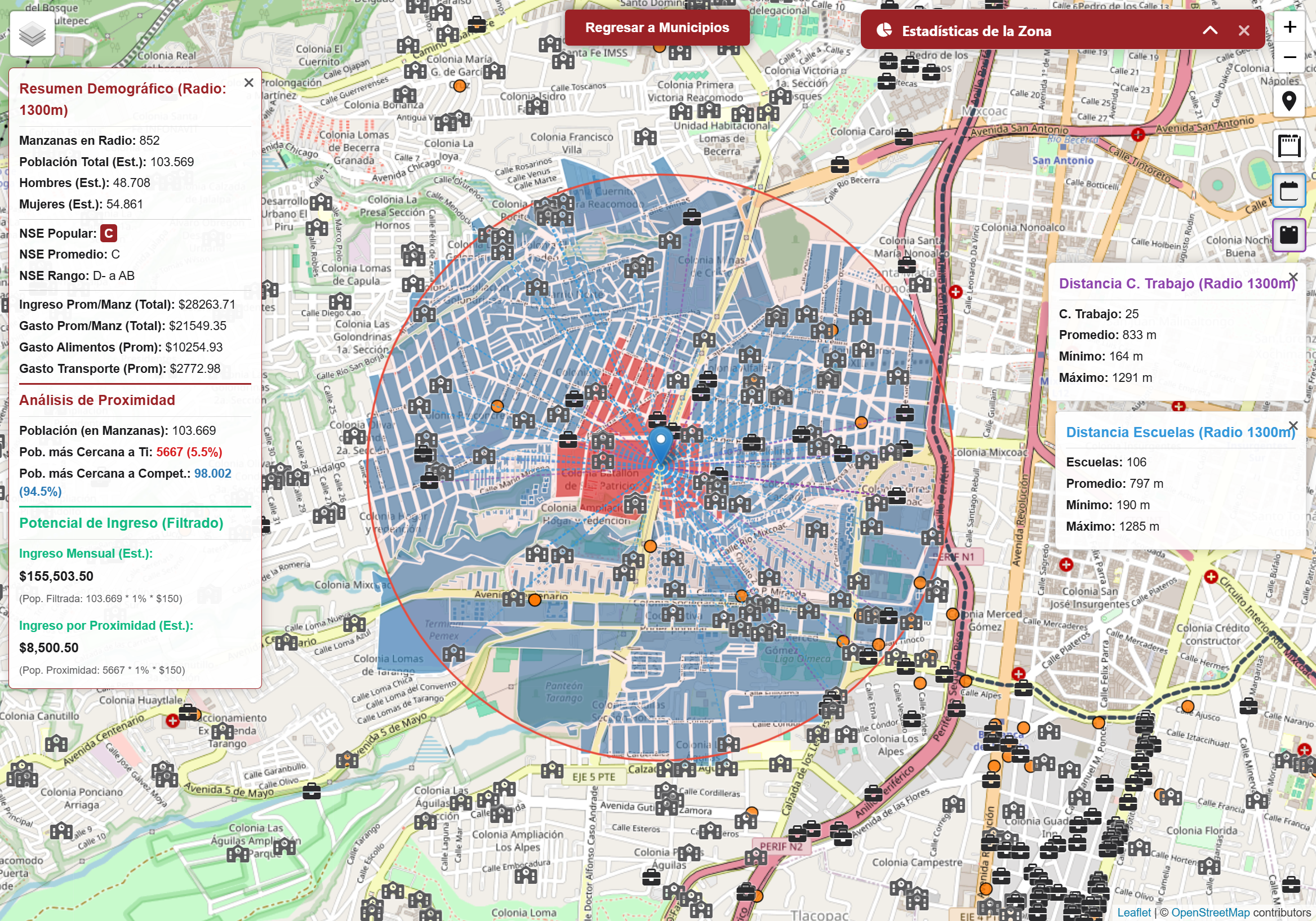Click the red NSE Popular C badge
This screenshot has width=1316, height=921.
(x=108, y=233)
